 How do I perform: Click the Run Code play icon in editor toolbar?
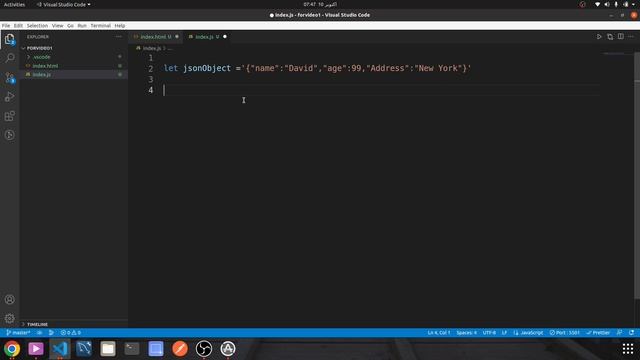599,37
